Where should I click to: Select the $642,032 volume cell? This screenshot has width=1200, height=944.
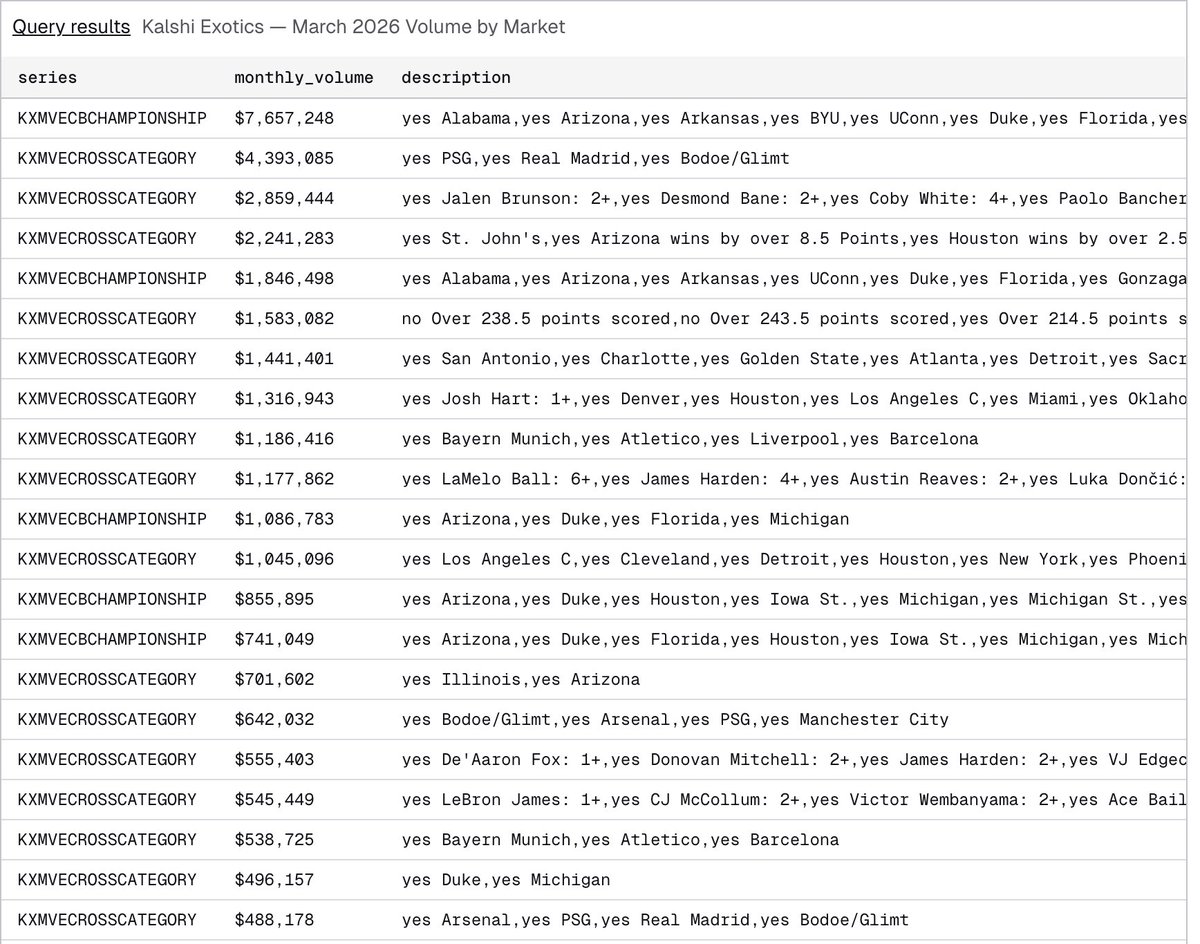pyautogui.click(x=274, y=719)
